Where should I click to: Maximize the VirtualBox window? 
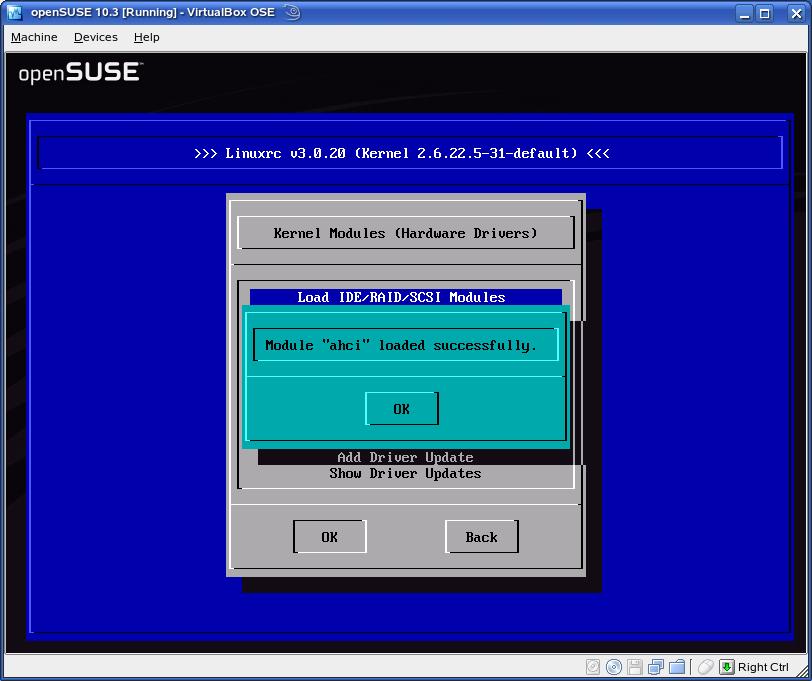765,13
